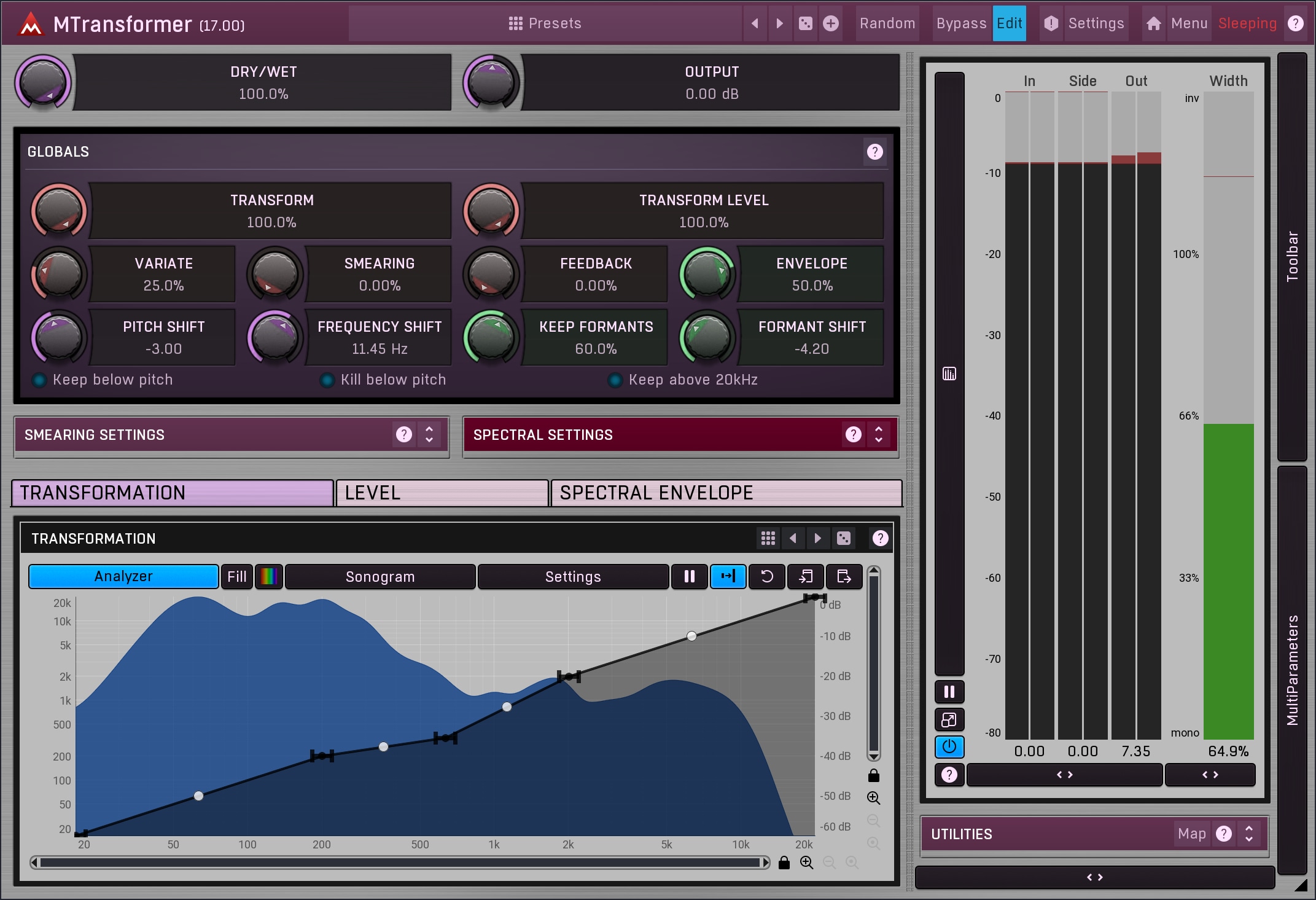Open the transformation presets grid icon
Image resolution: width=1316 pixels, height=900 pixels.
pyautogui.click(x=768, y=538)
